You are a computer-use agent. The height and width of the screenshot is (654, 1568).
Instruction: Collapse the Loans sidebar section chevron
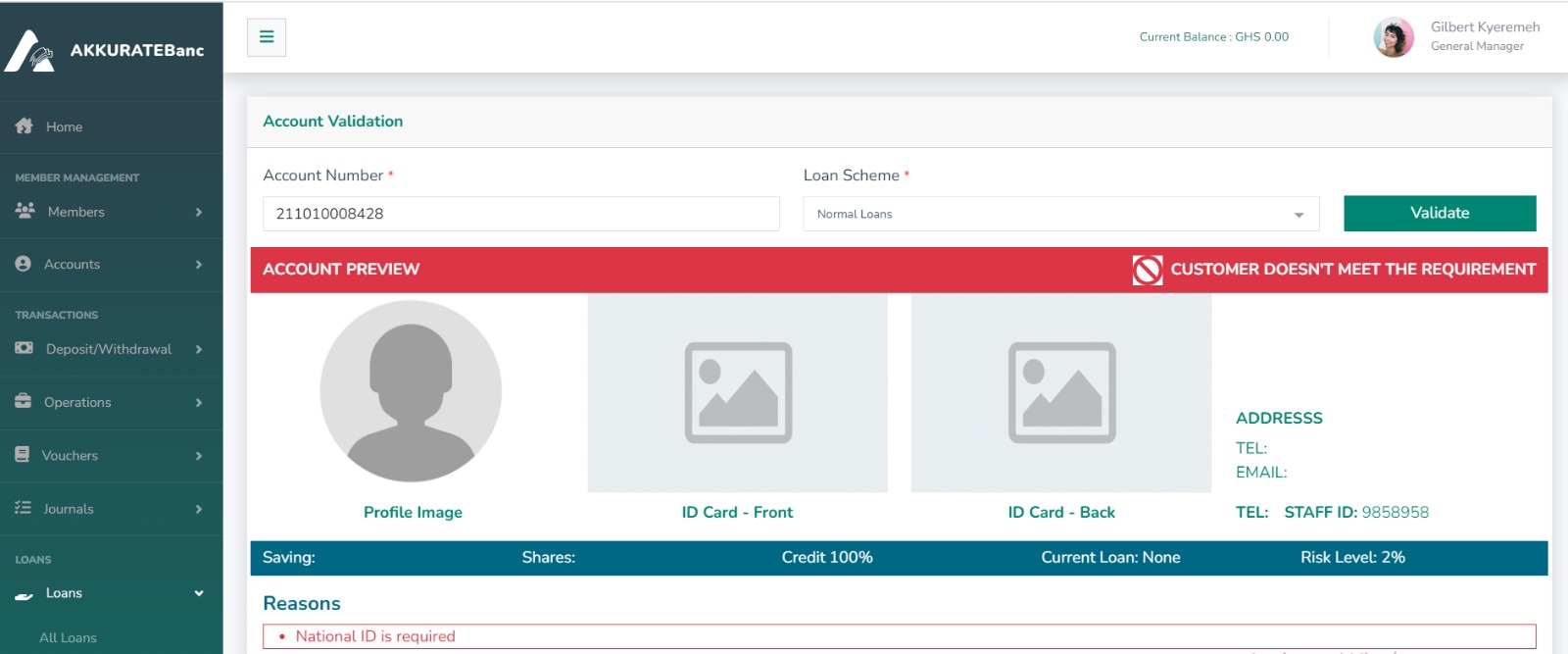tap(199, 593)
